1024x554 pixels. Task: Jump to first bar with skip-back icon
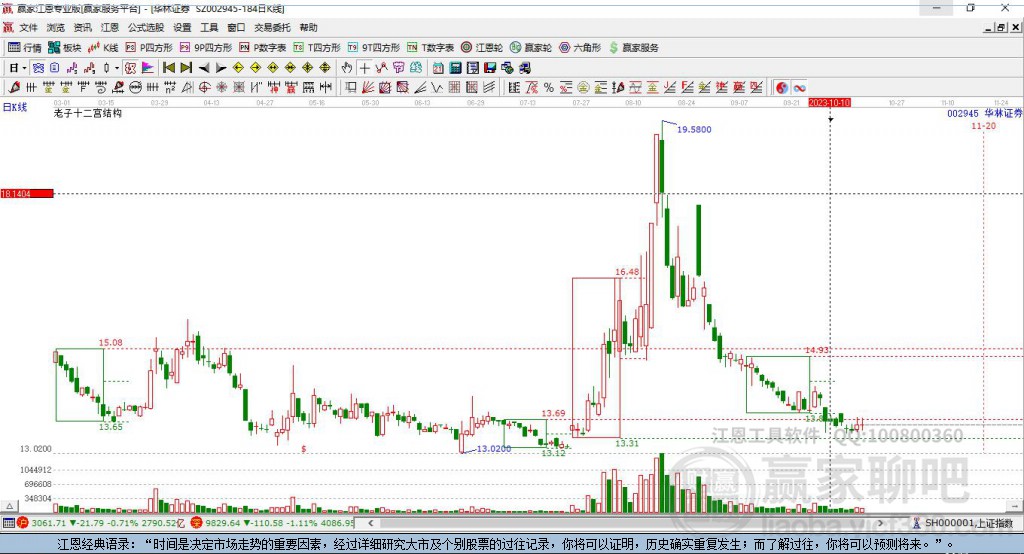tap(168, 68)
